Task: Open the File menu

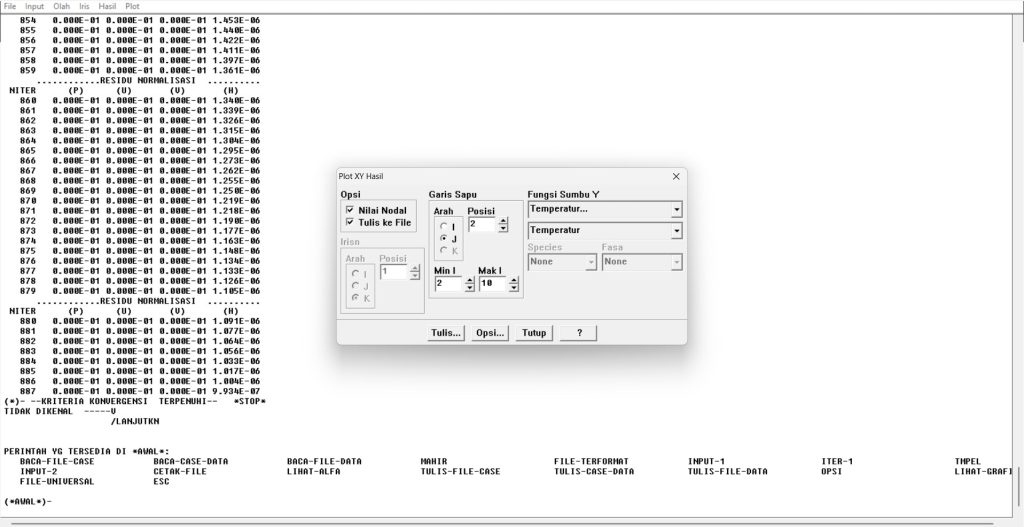Action: [x=10, y=6]
